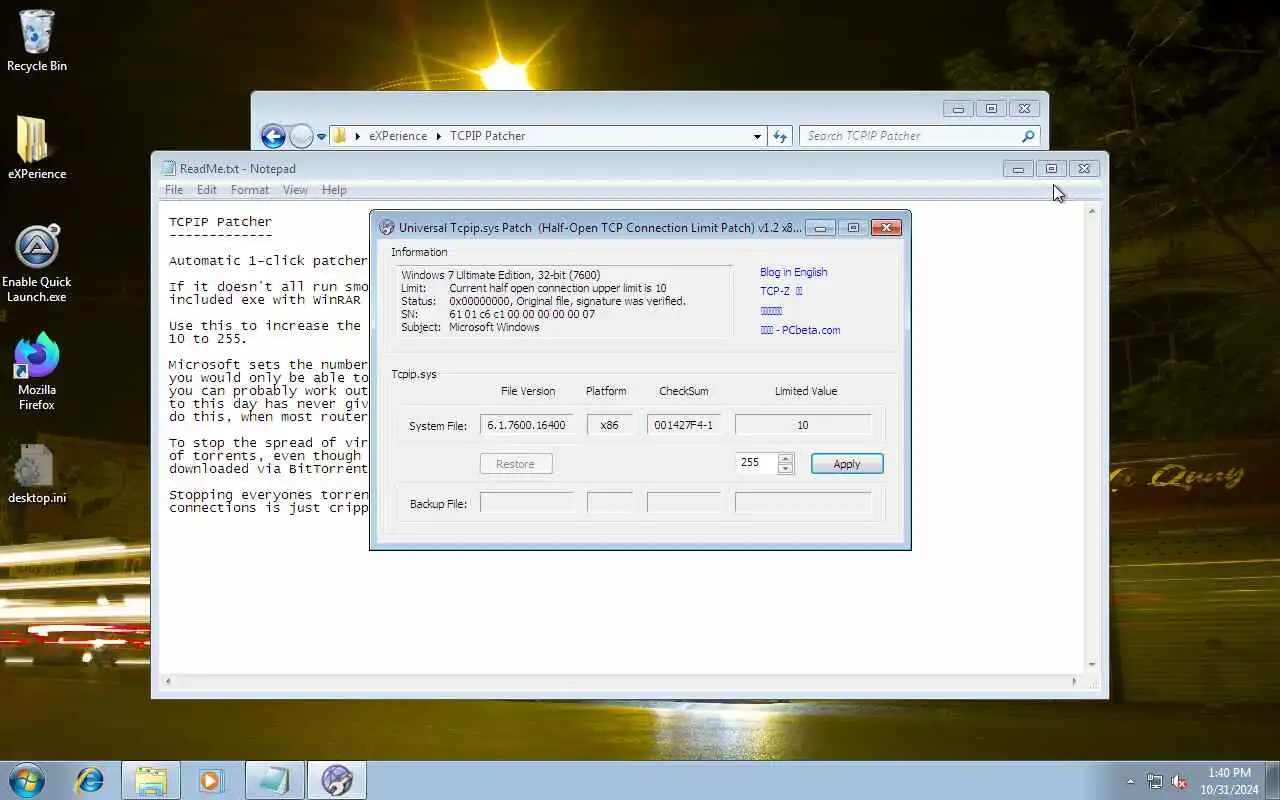
Task: Click eXPerience in Explorer address path
Action: (398, 136)
